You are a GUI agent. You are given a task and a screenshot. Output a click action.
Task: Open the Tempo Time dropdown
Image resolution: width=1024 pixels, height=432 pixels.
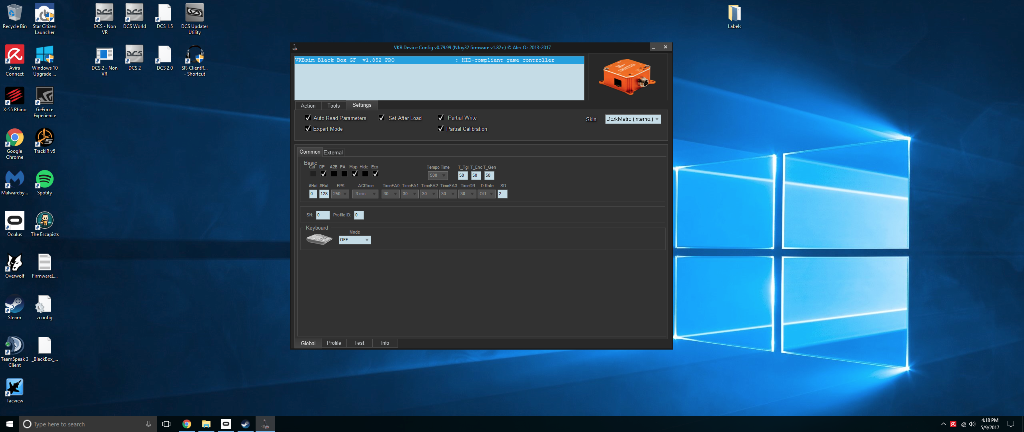tap(438, 176)
